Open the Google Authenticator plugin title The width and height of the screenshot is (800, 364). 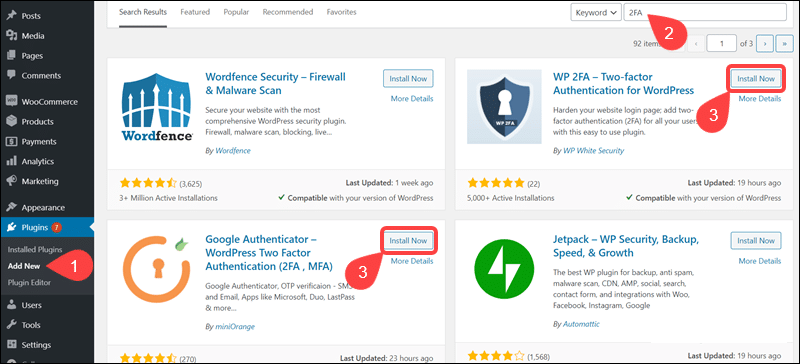tap(269, 253)
